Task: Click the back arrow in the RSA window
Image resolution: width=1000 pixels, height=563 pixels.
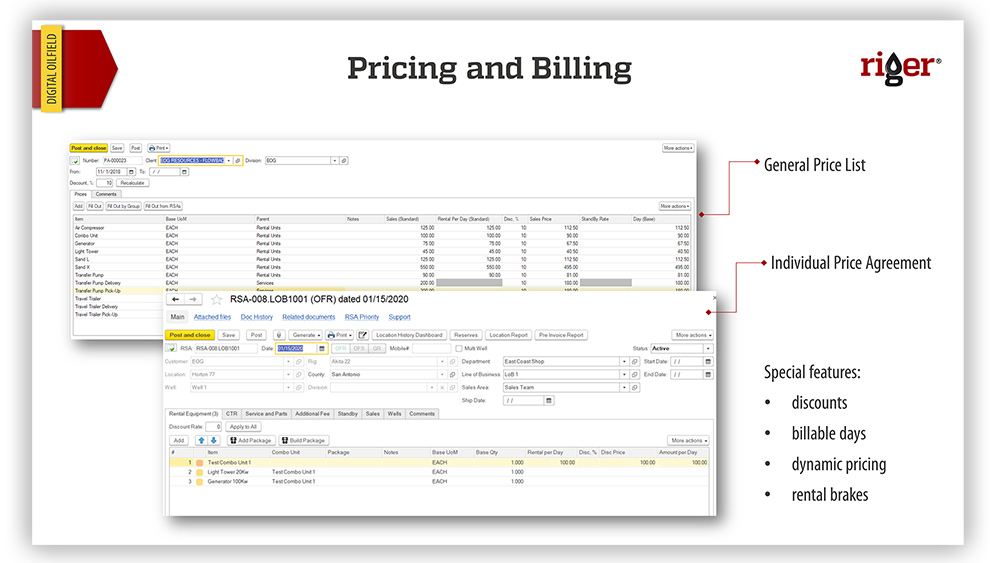Action: coord(176,299)
